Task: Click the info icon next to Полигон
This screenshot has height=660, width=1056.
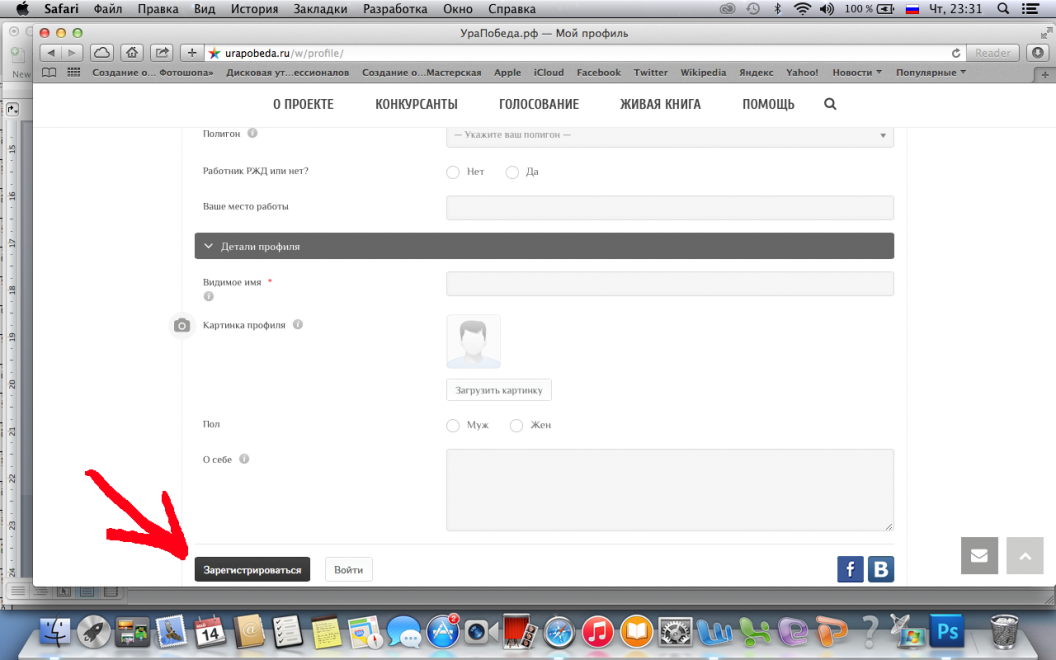Action: [x=252, y=133]
